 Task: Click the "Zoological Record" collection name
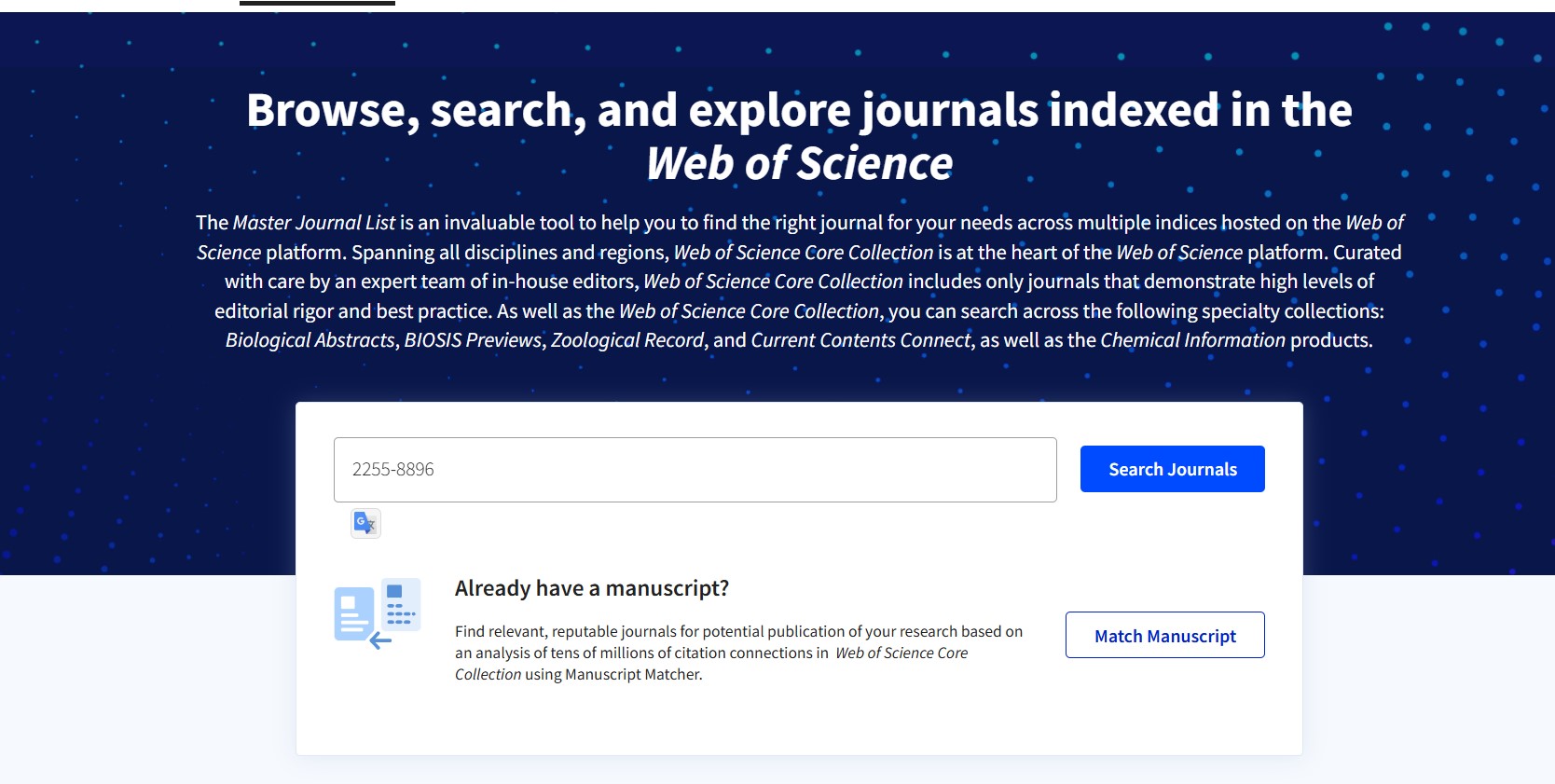click(627, 340)
